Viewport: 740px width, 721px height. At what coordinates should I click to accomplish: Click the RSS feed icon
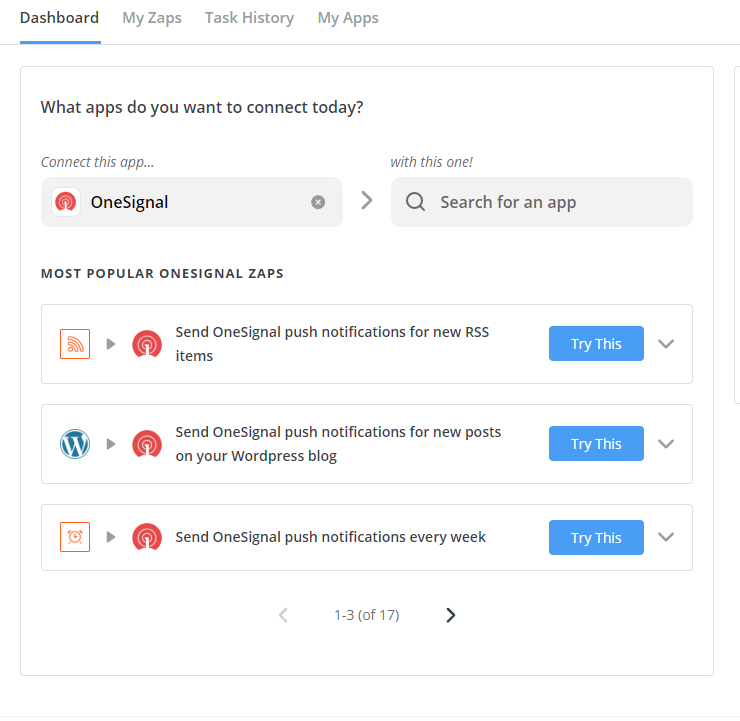[x=75, y=344]
